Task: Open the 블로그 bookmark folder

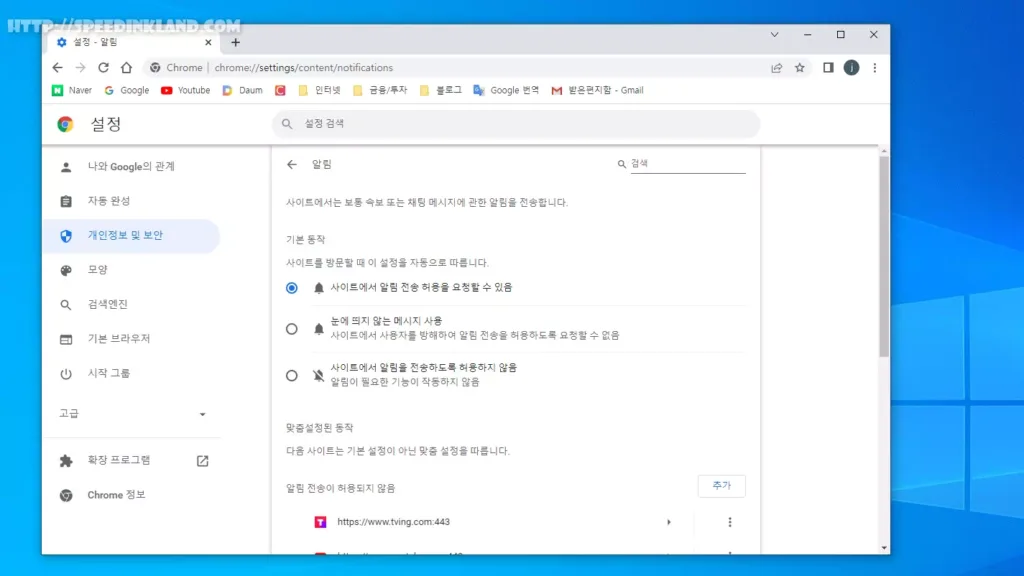Action: point(441,90)
